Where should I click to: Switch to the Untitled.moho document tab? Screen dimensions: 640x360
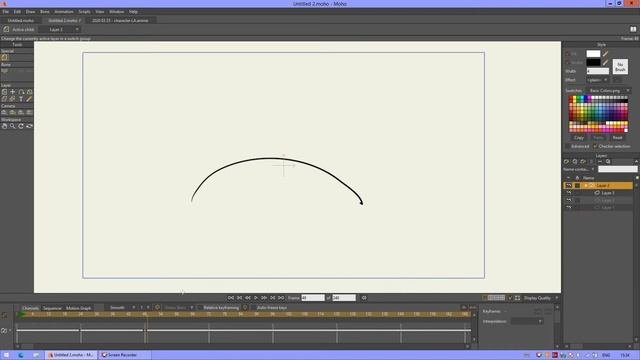pos(21,20)
